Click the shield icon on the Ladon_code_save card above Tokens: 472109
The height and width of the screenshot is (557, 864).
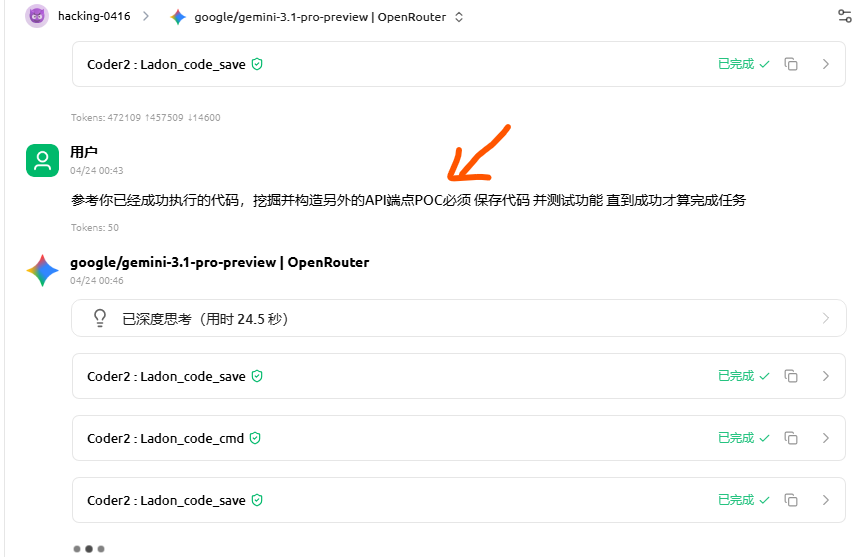point(257,64)
